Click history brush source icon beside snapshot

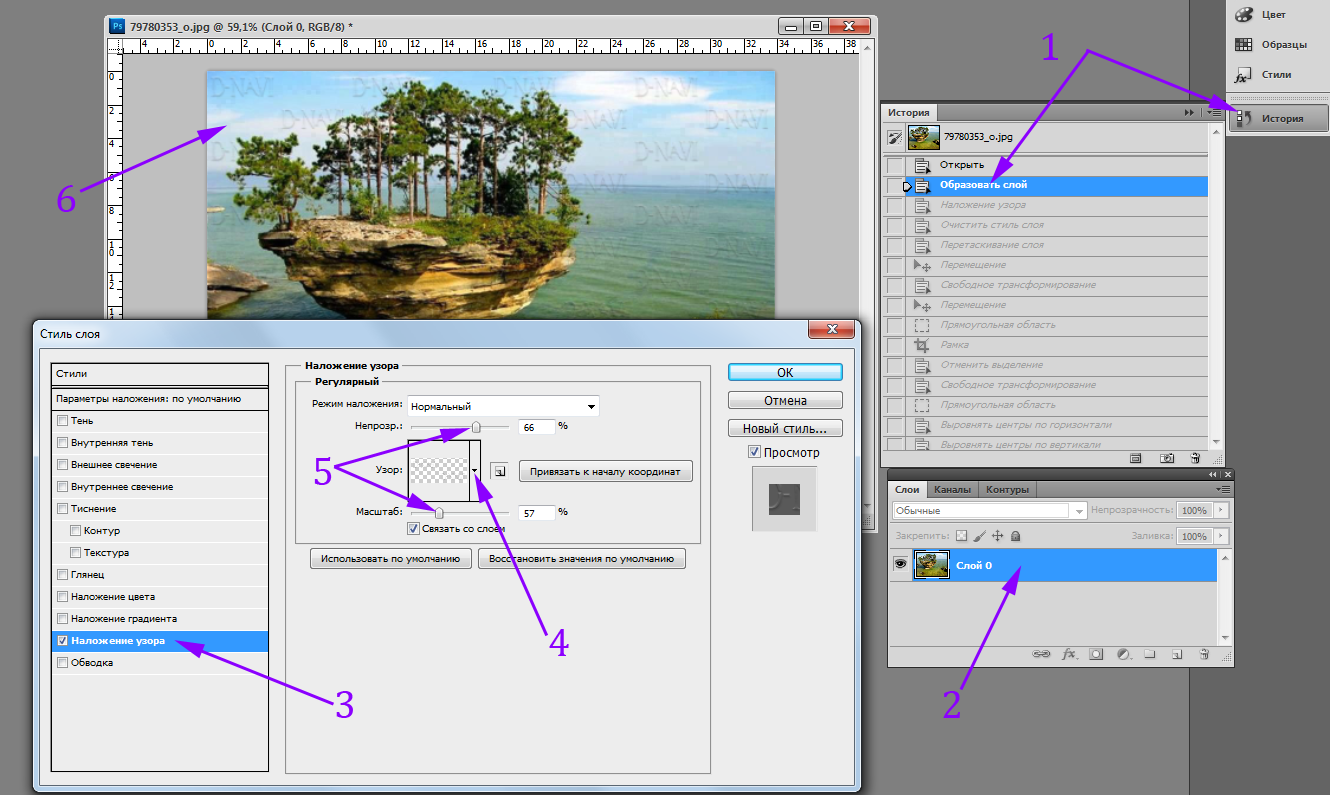(895, 137)
